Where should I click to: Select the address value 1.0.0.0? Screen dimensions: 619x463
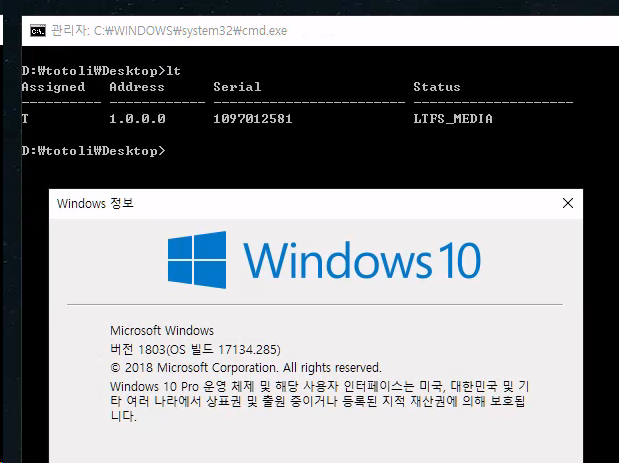click(137, 118)
